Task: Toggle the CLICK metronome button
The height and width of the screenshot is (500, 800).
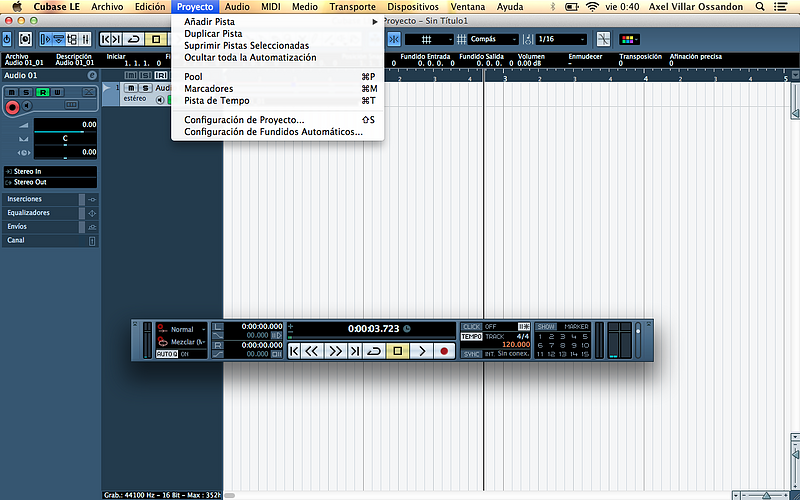Action: (471, 327)
